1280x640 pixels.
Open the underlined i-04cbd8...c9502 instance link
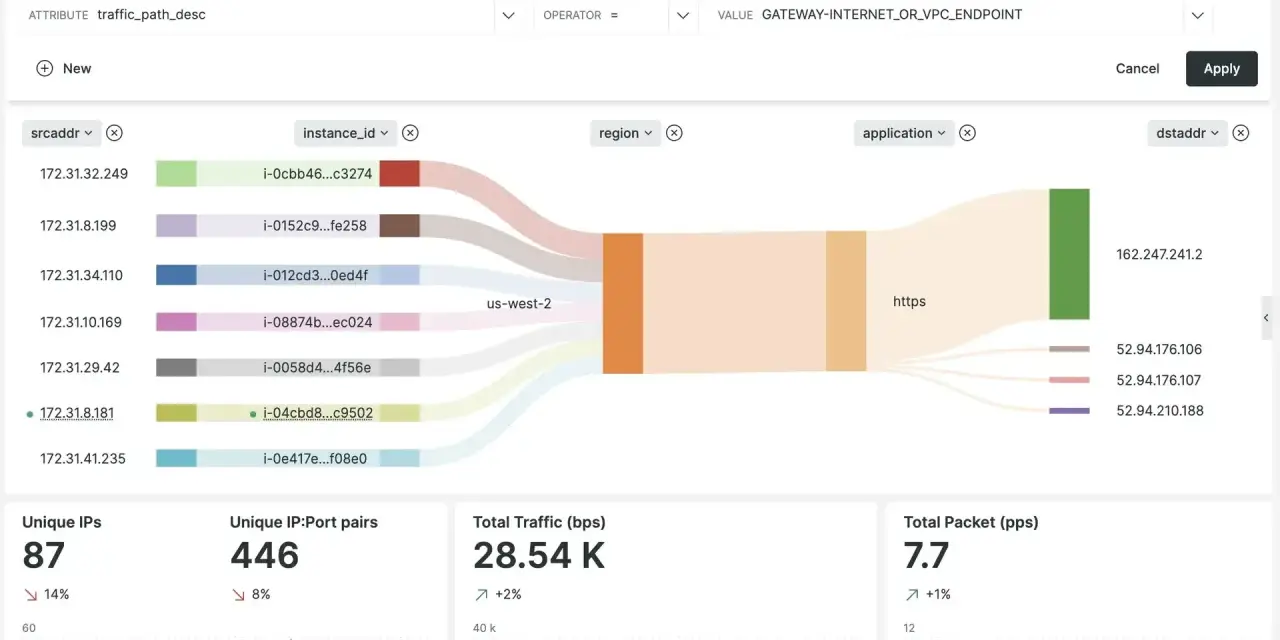[x=318, y=413]
